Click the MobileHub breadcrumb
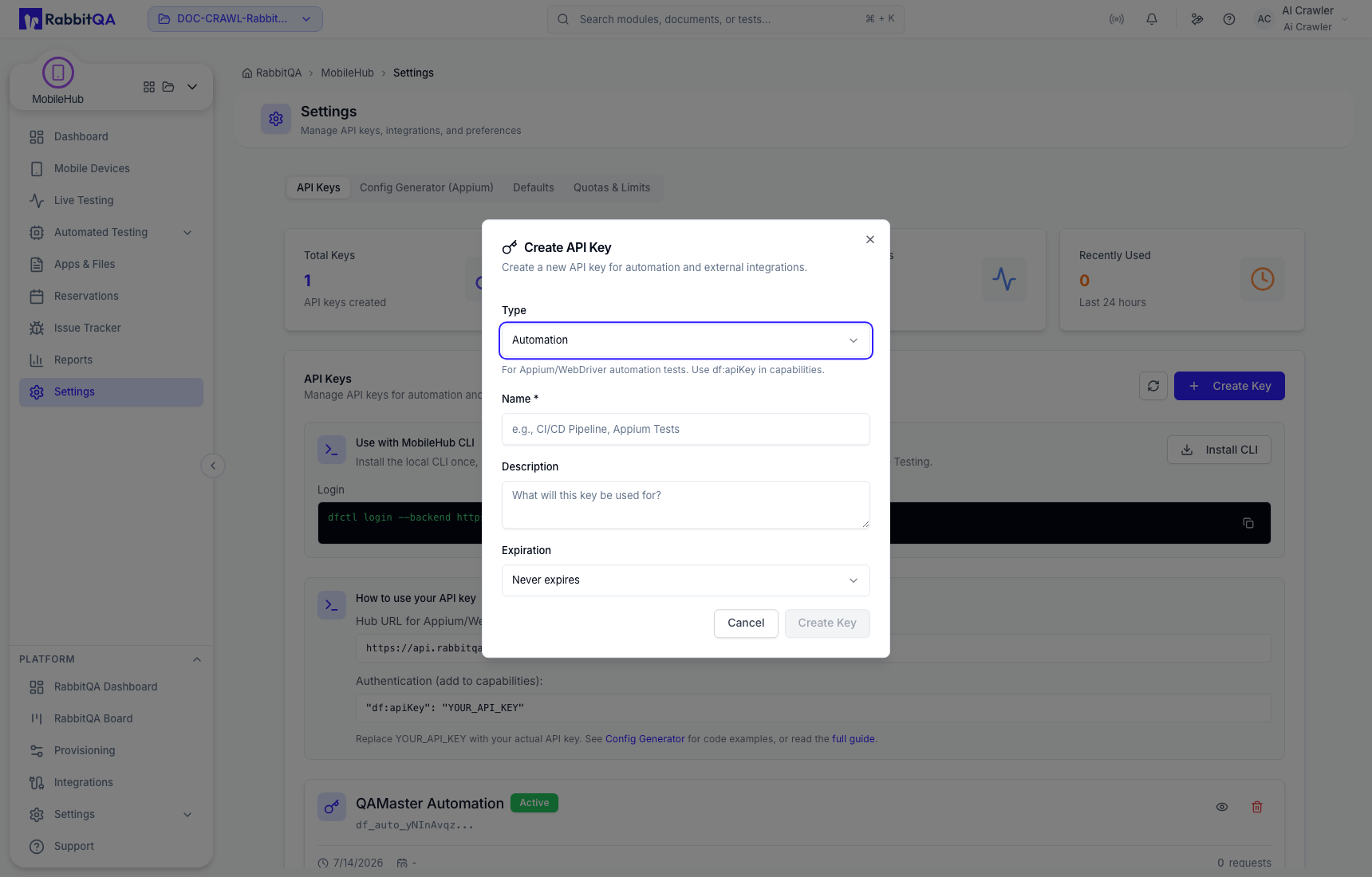This screenshot has height=877, width=1372. click(347, 73)
